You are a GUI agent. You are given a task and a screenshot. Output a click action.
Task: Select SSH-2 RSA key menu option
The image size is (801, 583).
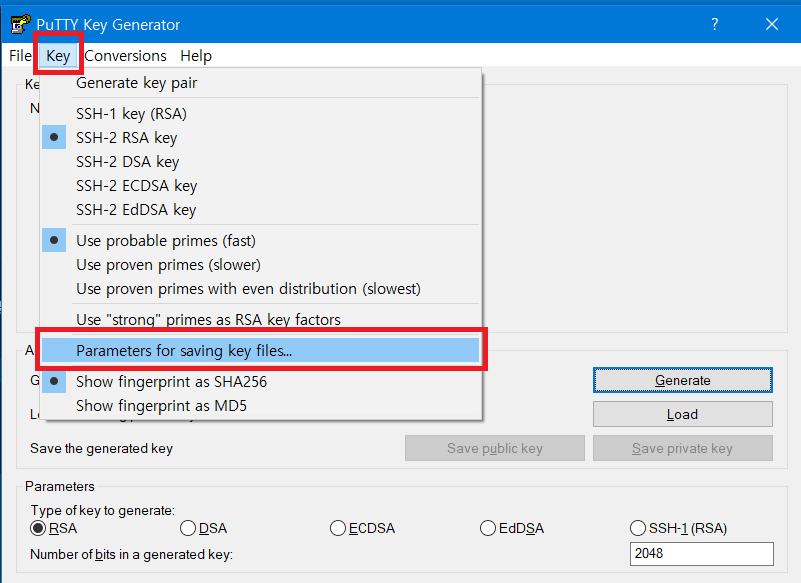261,137
